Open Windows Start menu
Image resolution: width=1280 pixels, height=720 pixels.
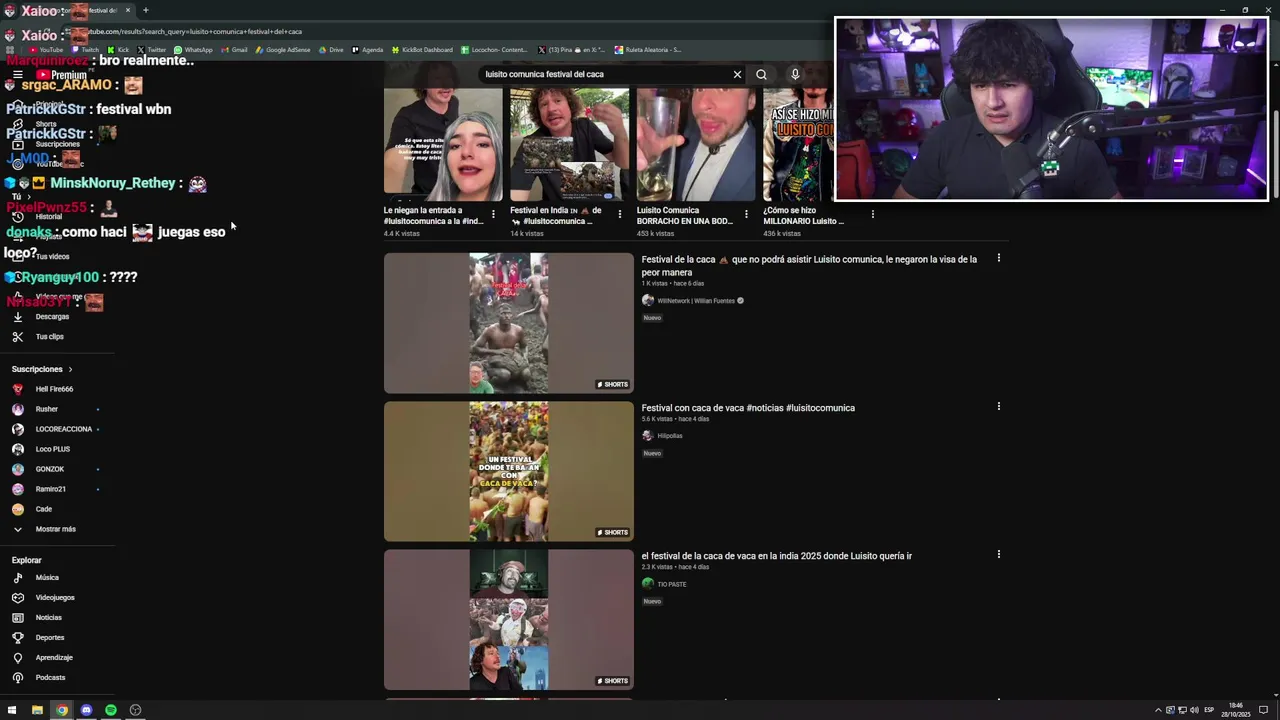pyautogui.click(x=12, y=710)
